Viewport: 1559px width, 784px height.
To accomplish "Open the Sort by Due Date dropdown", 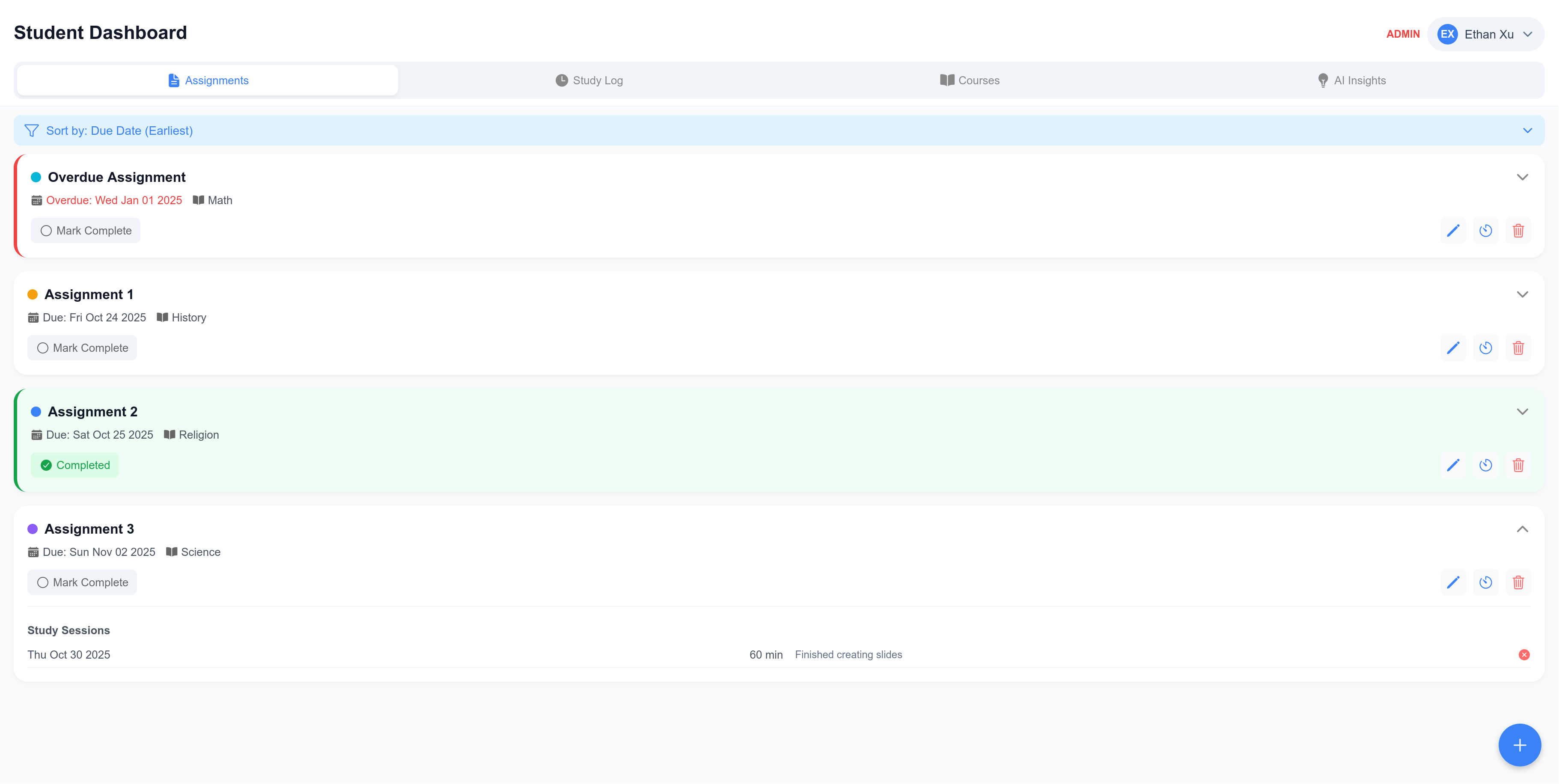I will coord(779,131).
